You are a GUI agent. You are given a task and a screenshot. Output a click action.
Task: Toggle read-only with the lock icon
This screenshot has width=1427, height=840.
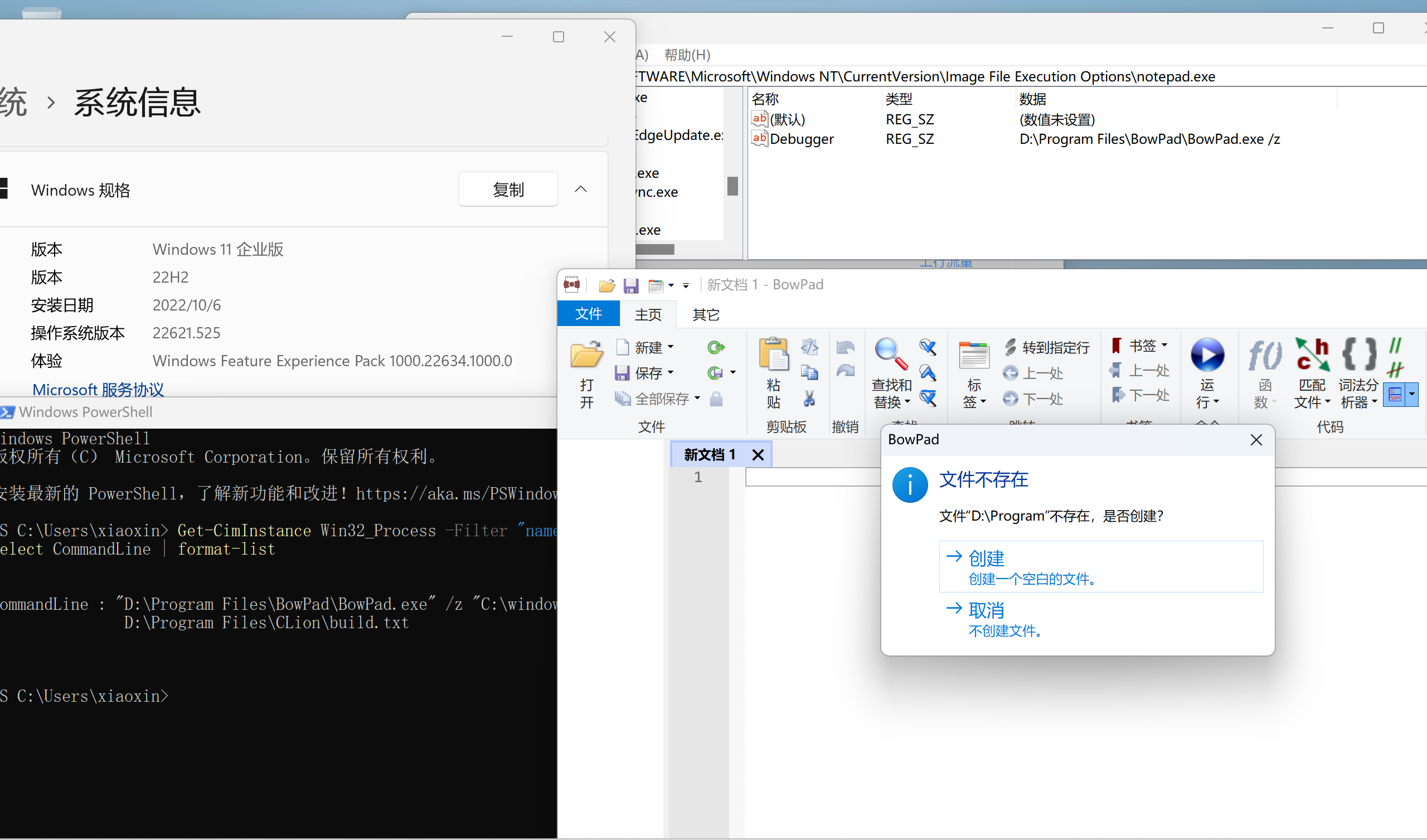click(x=716, y=398)
